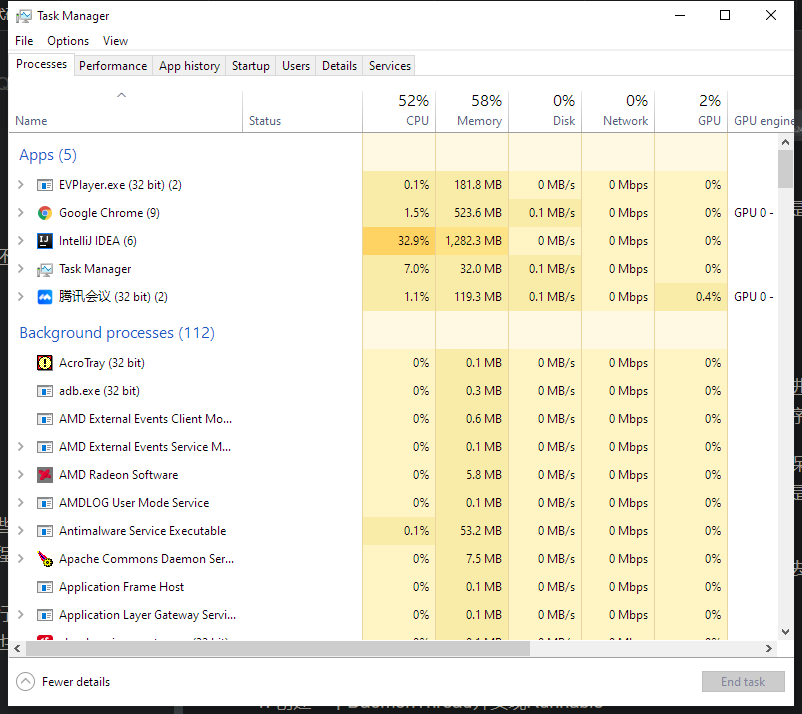Click the vertical scrollbar up arrow
802x714 pixels.
[786, 142]
